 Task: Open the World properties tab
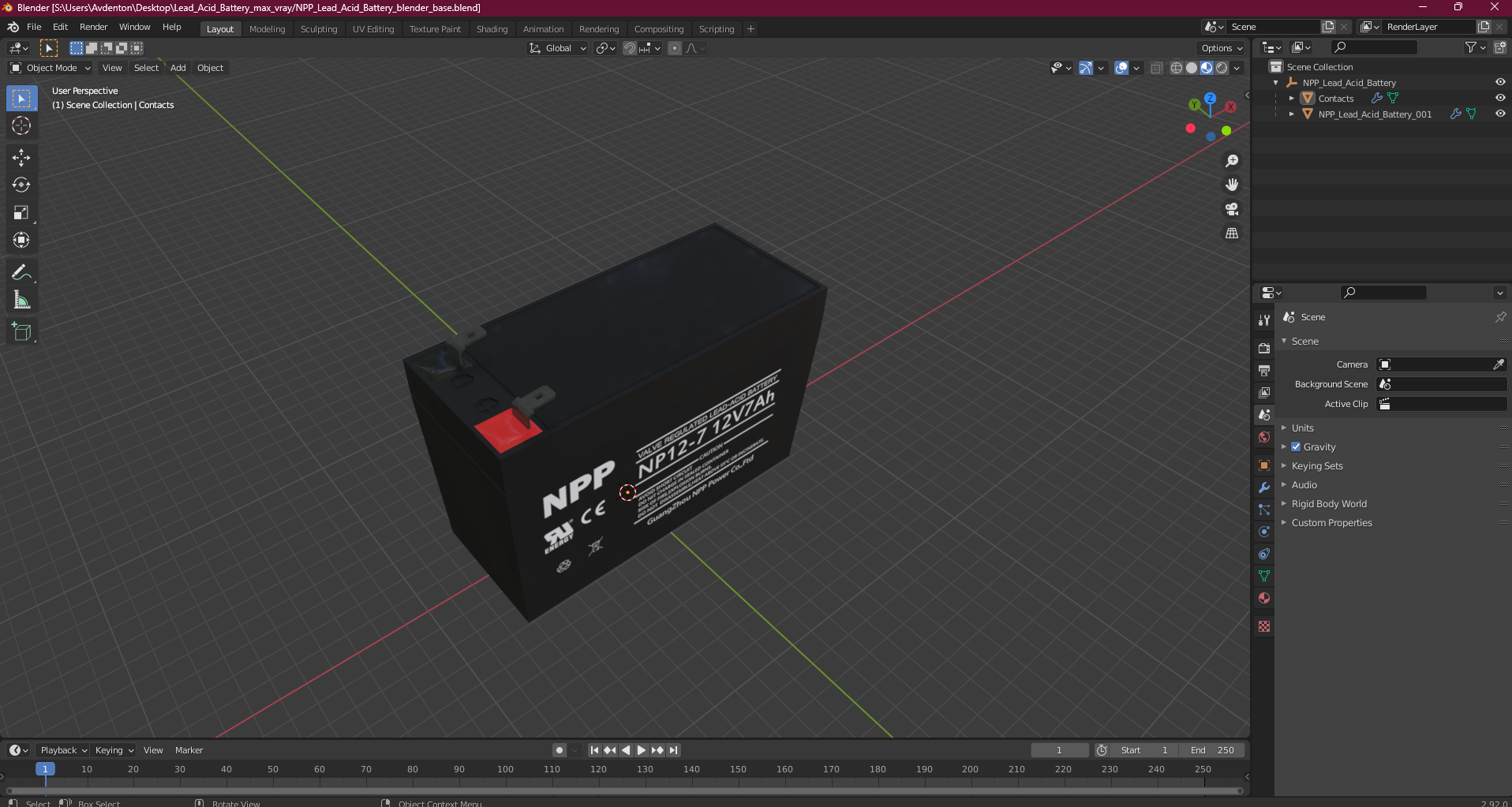1264,437
